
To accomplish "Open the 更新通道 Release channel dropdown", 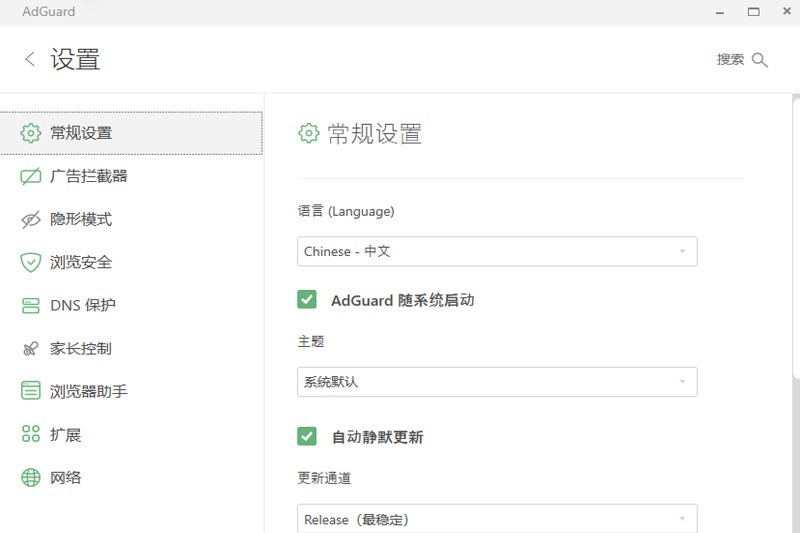I will [497, 518].
